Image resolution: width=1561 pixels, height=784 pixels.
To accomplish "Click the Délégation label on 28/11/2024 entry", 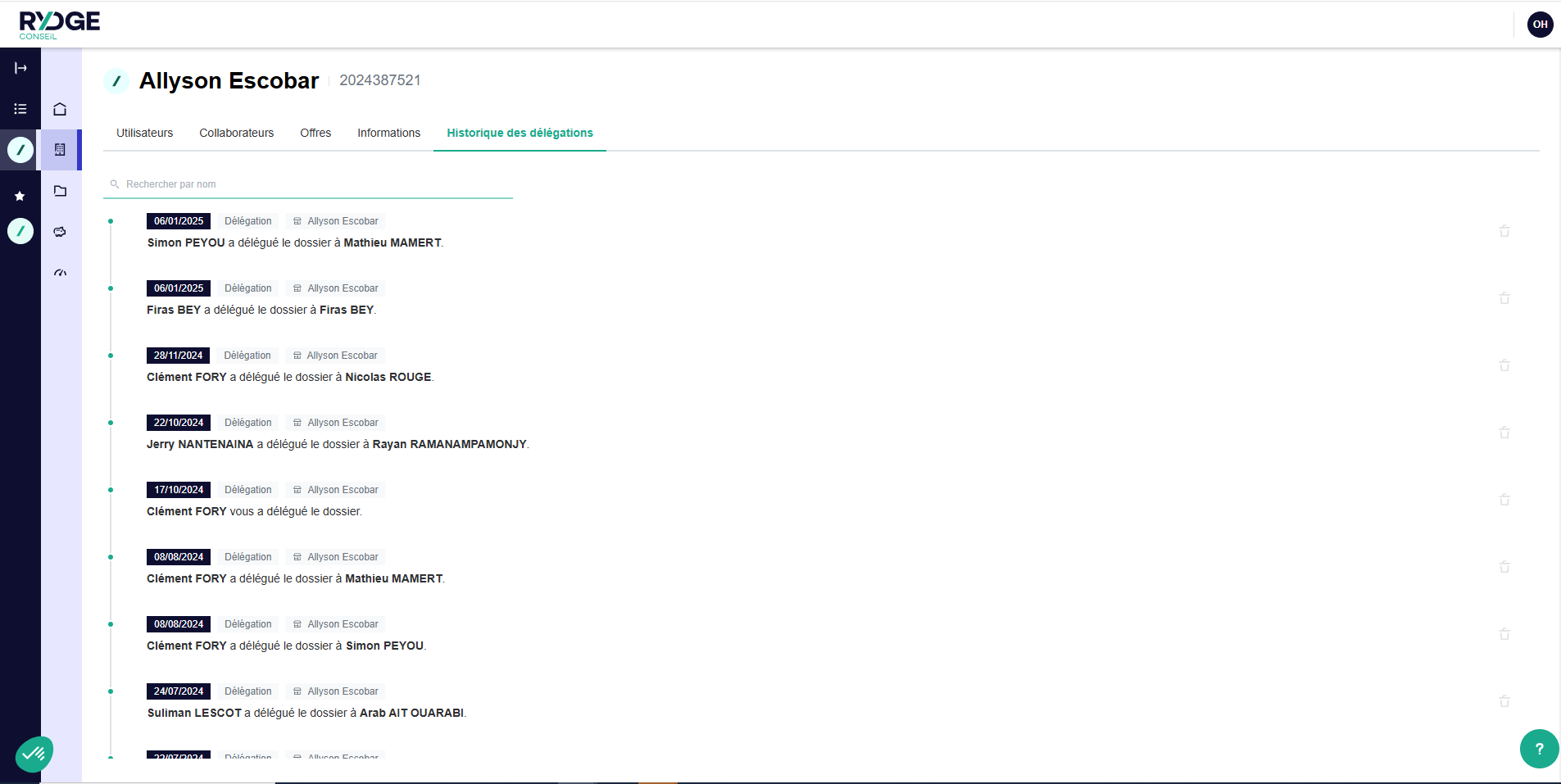I will [x=247, y=356].
